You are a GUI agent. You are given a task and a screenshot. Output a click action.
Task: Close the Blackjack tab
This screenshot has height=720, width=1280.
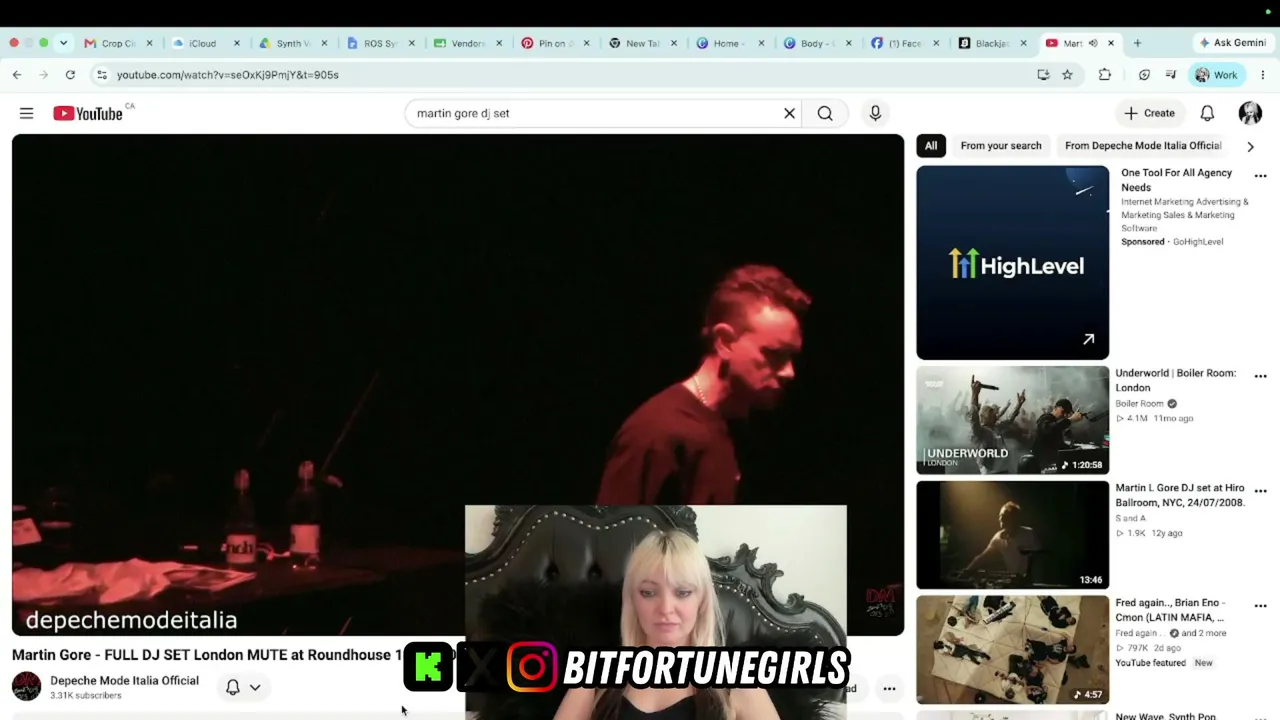tap(1023, 43)
